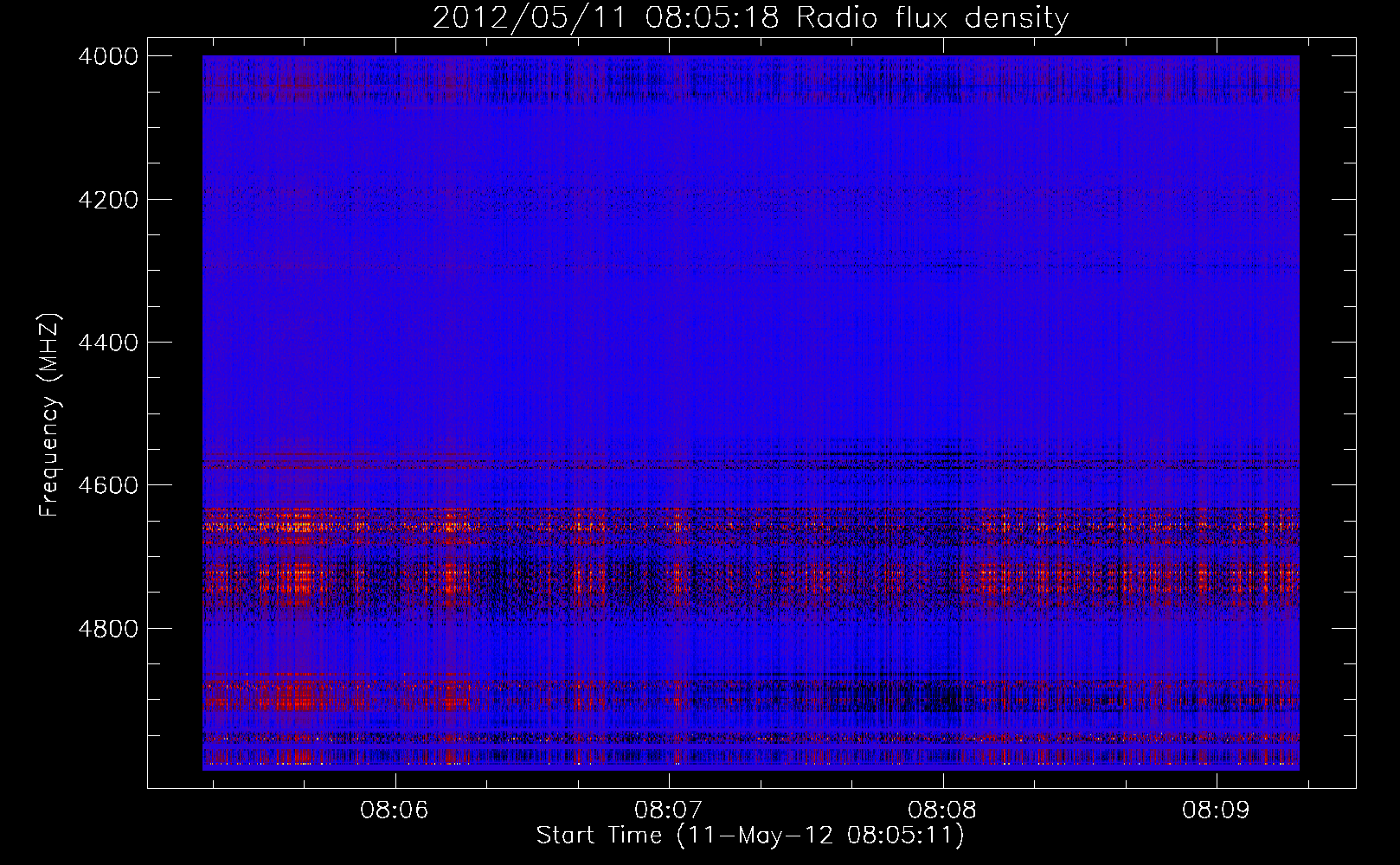Click the 08:06 time tick label
The width and height of the screenshot is (1400, 865).
[x=395, y=811]
